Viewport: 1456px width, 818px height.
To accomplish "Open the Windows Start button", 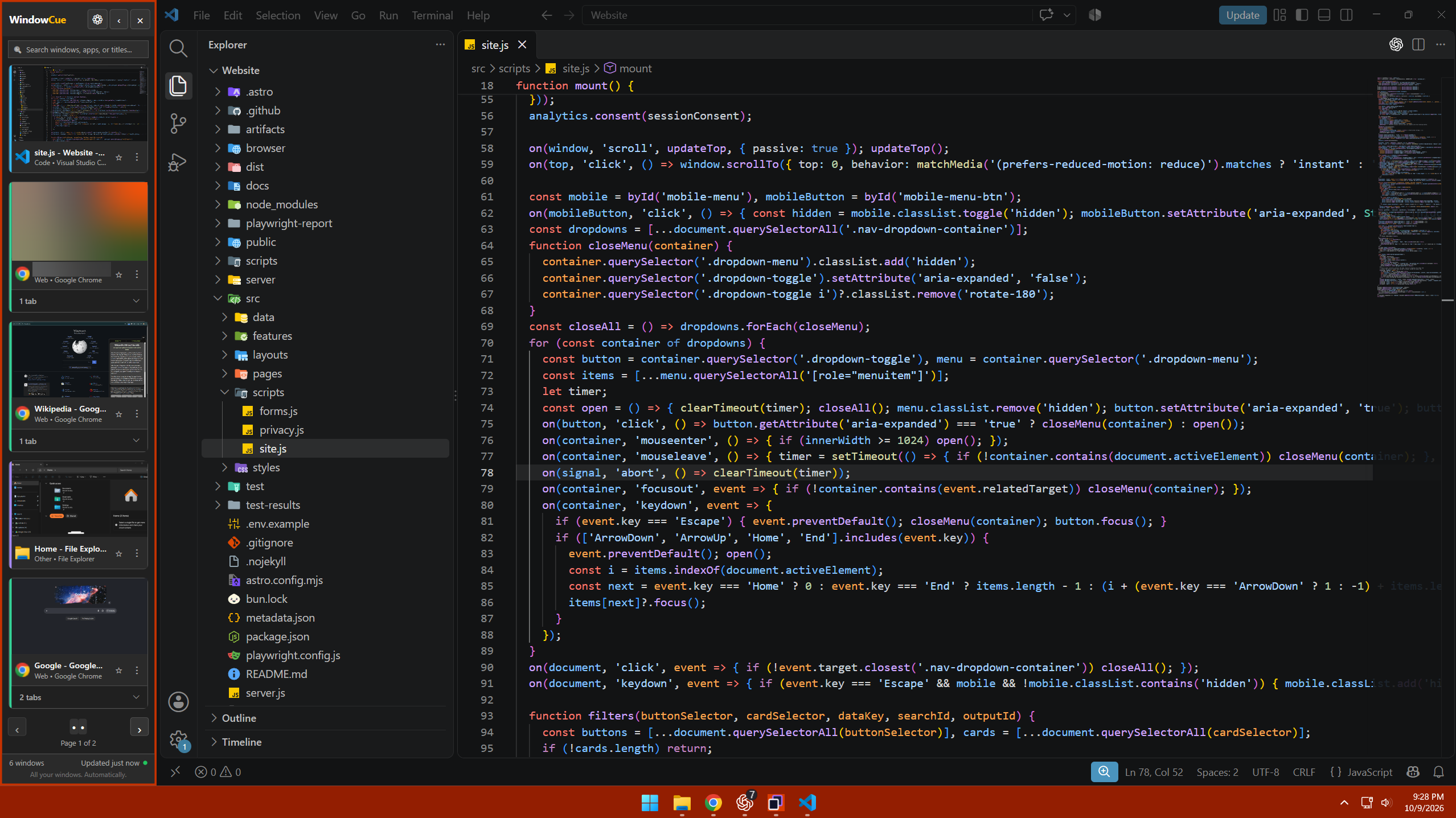I will [x=650, y=803].
